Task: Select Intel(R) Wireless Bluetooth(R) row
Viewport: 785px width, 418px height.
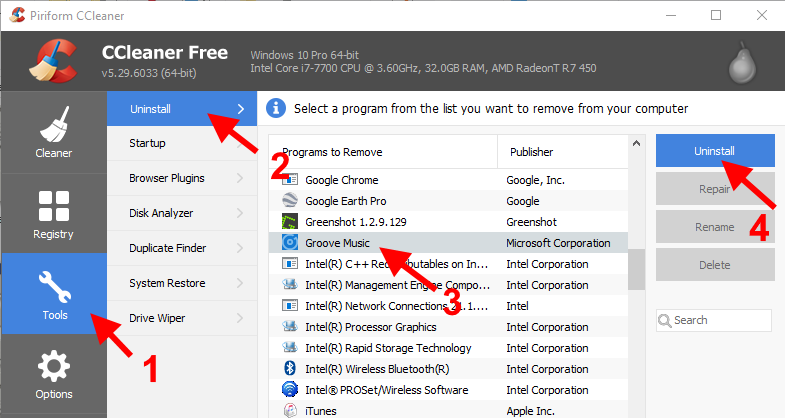Action: tap(448, 369)
